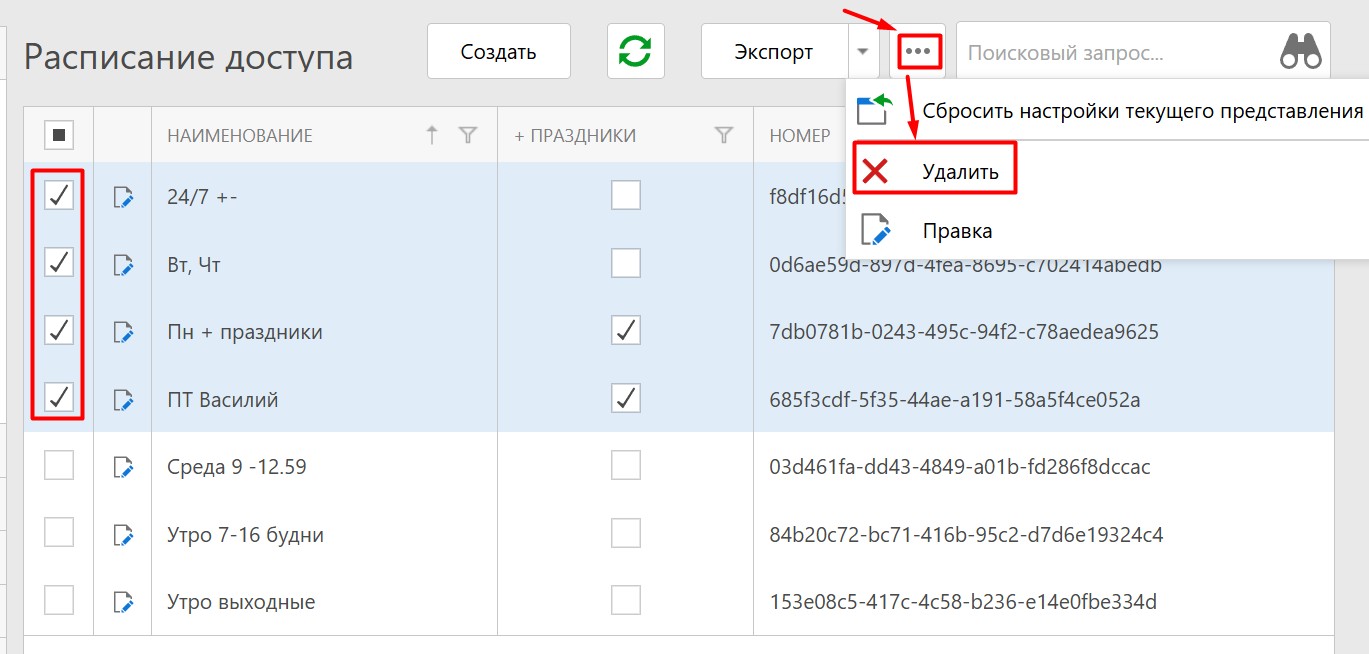Image resolution: width=1369 pixels, height=654 pixels.
Task: Click the reset-view icon beside Сбросить настройки
Action: coord(874,110)
